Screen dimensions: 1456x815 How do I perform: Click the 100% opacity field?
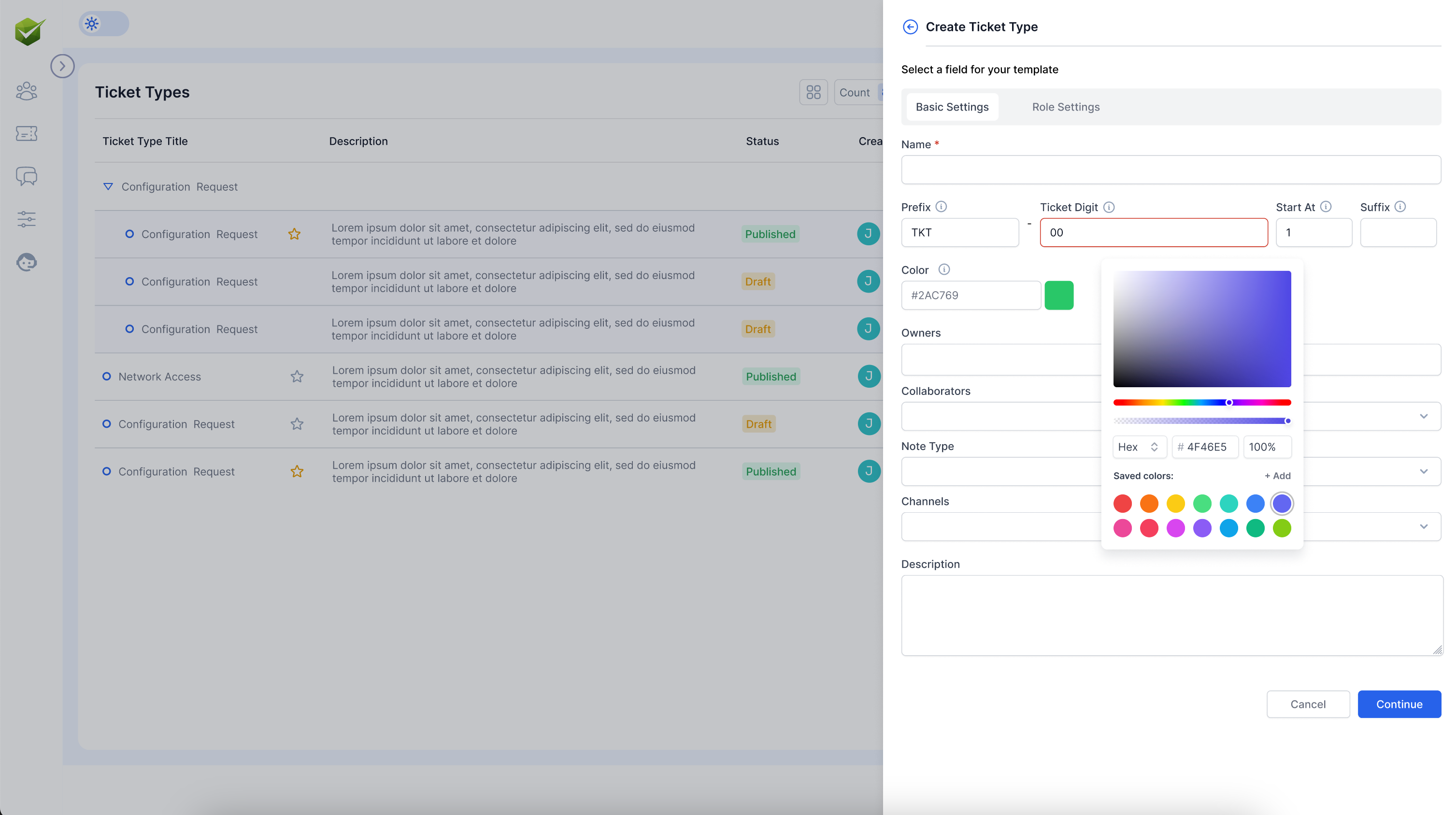pyautogui.click(x=1267, y=447)
